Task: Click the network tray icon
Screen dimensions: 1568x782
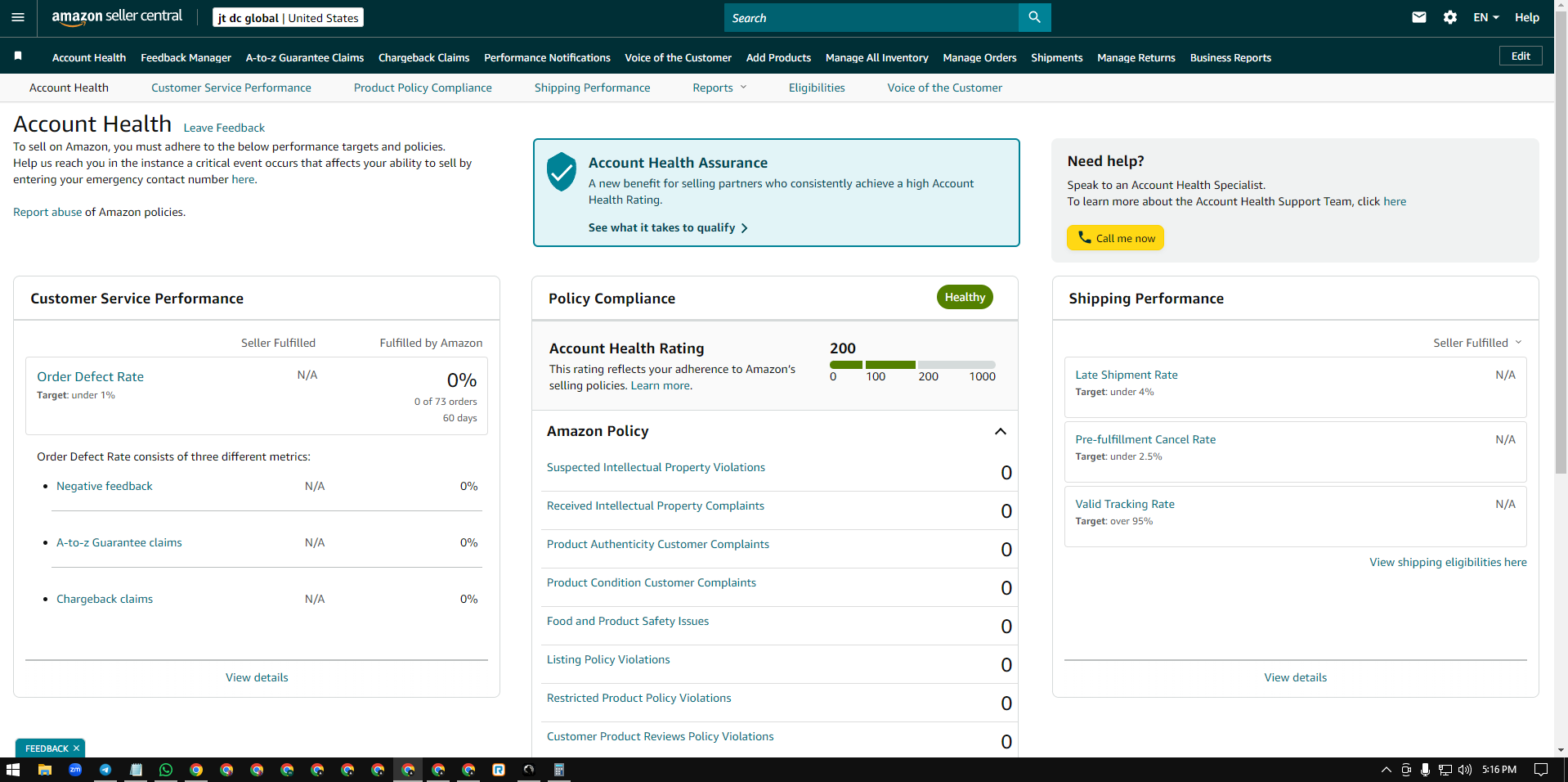Action: (1445, 770)
